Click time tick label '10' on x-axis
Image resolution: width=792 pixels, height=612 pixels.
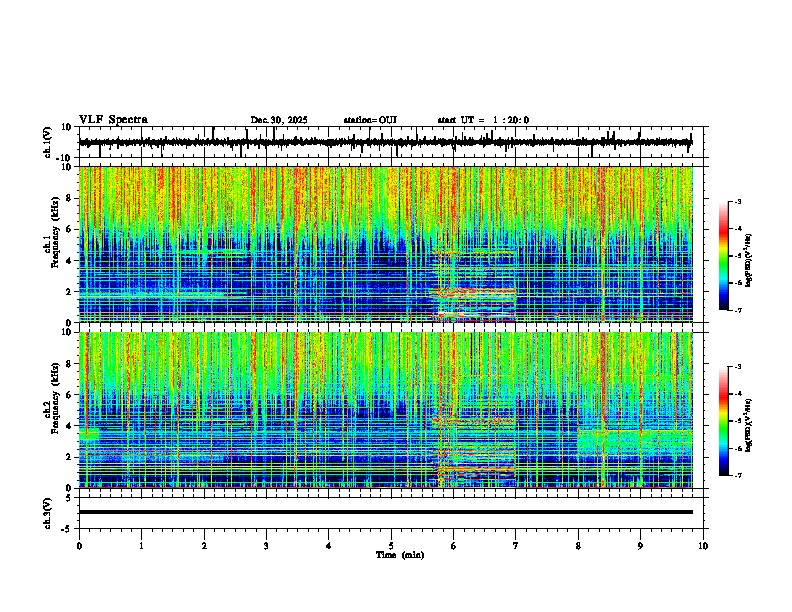coord(703,546)
